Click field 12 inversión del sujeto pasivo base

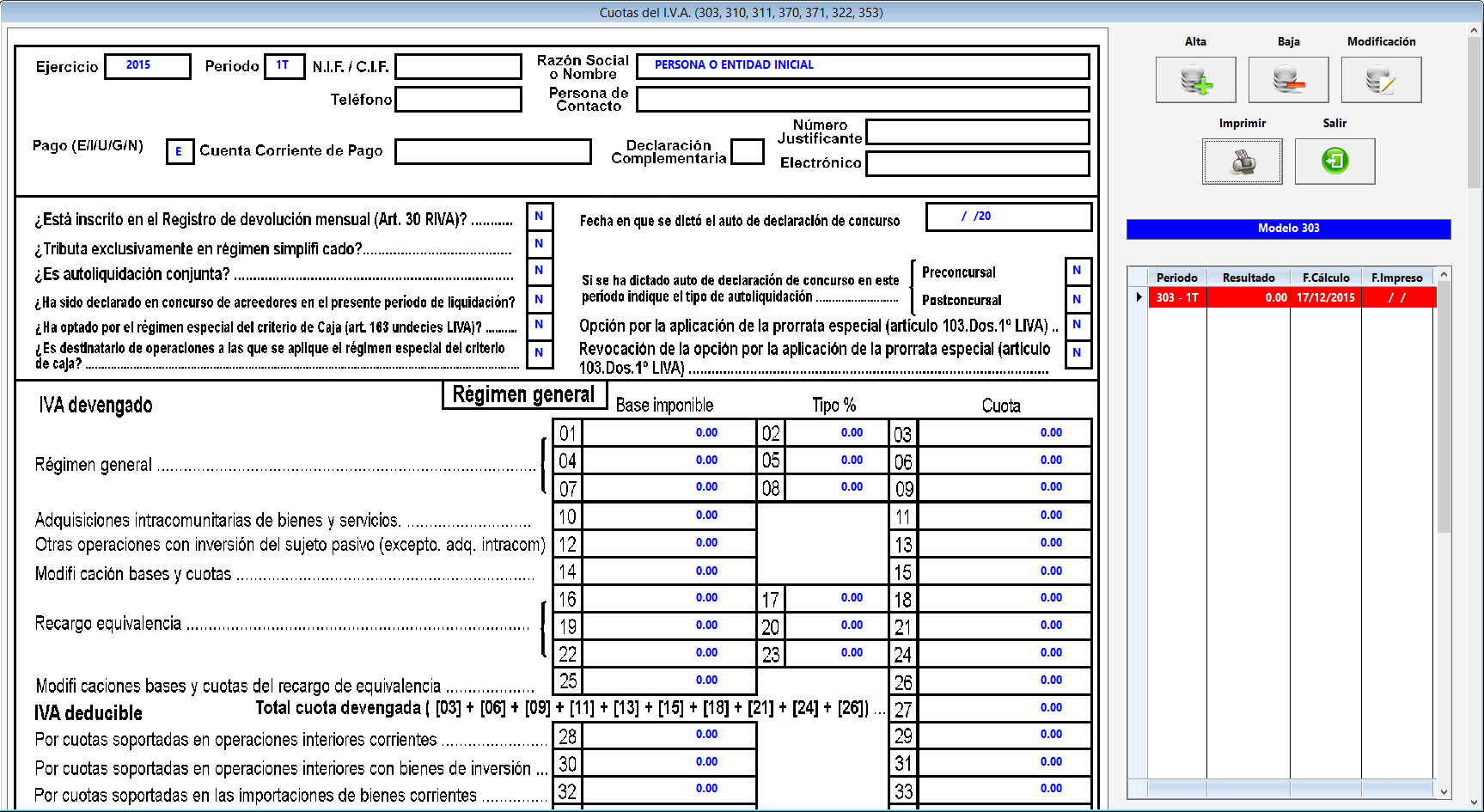(669, 543)
